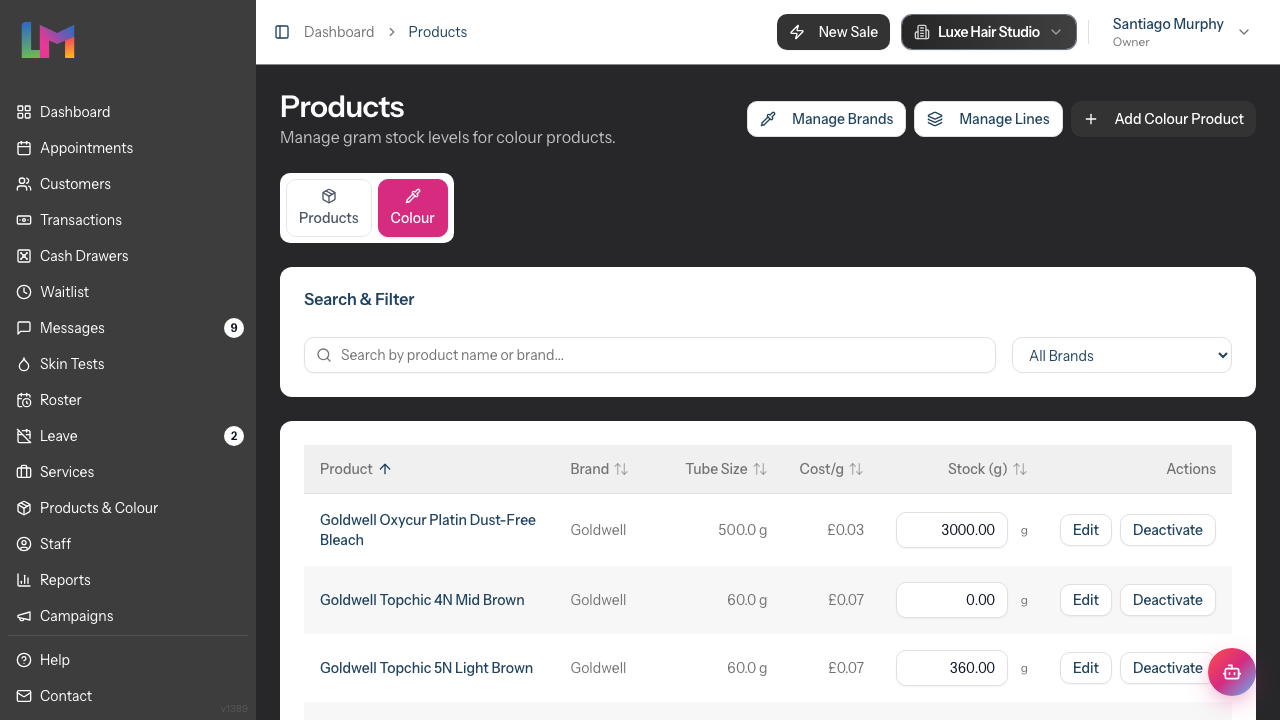Click the Leave pending badge 2
The height and width of the screenshot is (720, 1280).
point(234,436)
